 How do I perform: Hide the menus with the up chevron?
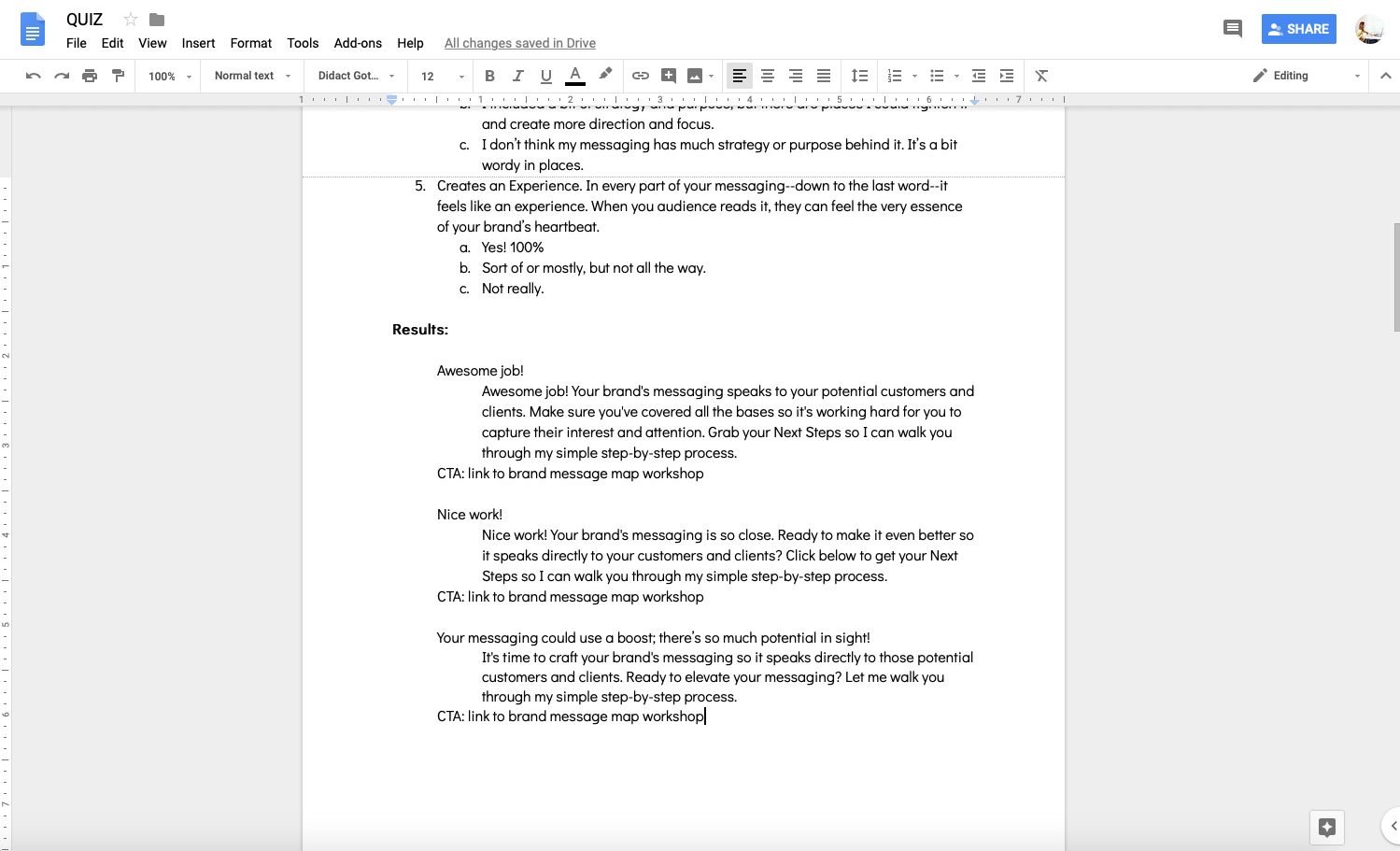[x=1386, y=76]
